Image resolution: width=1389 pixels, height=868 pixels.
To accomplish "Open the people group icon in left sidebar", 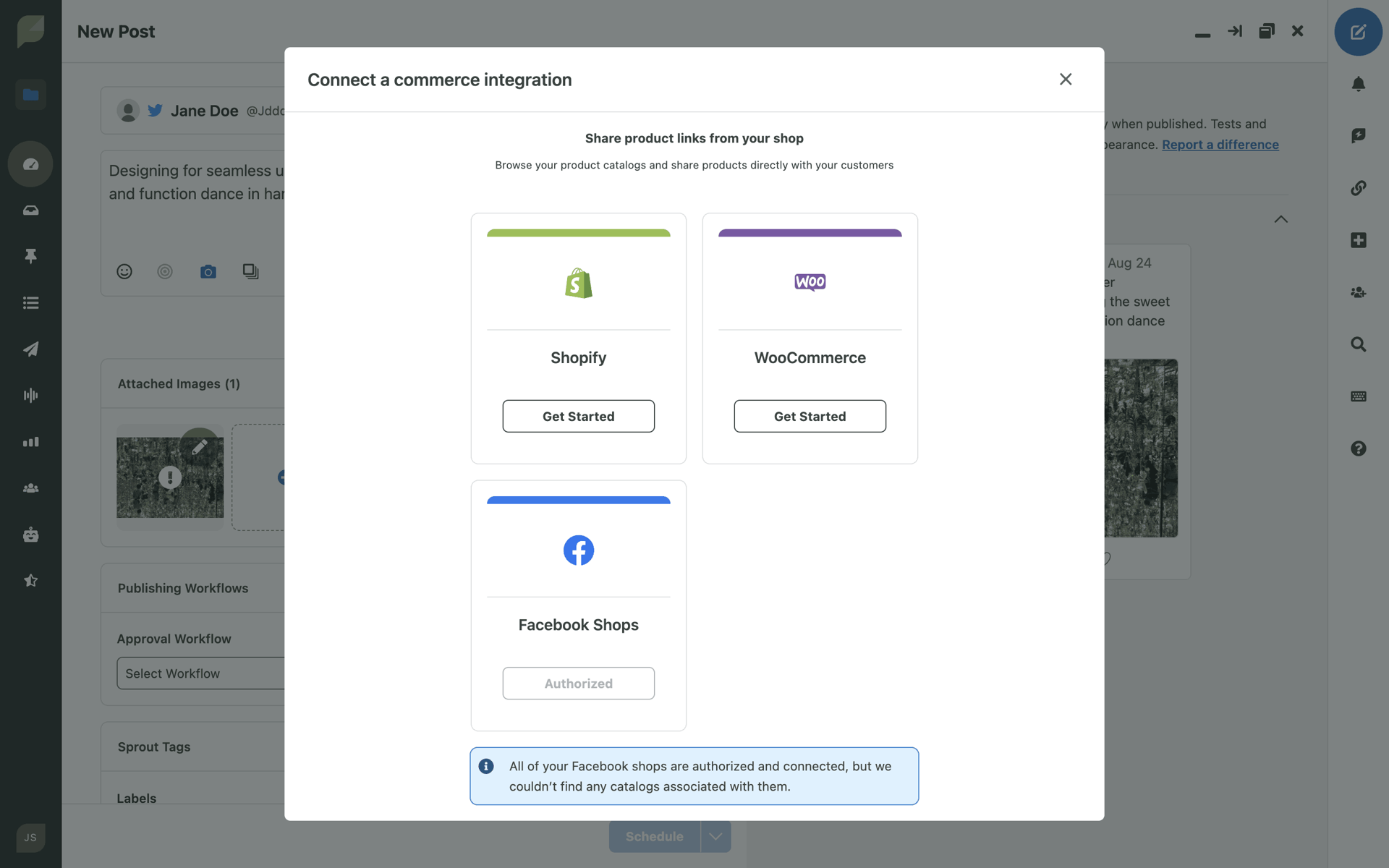I will click(30, 488).
